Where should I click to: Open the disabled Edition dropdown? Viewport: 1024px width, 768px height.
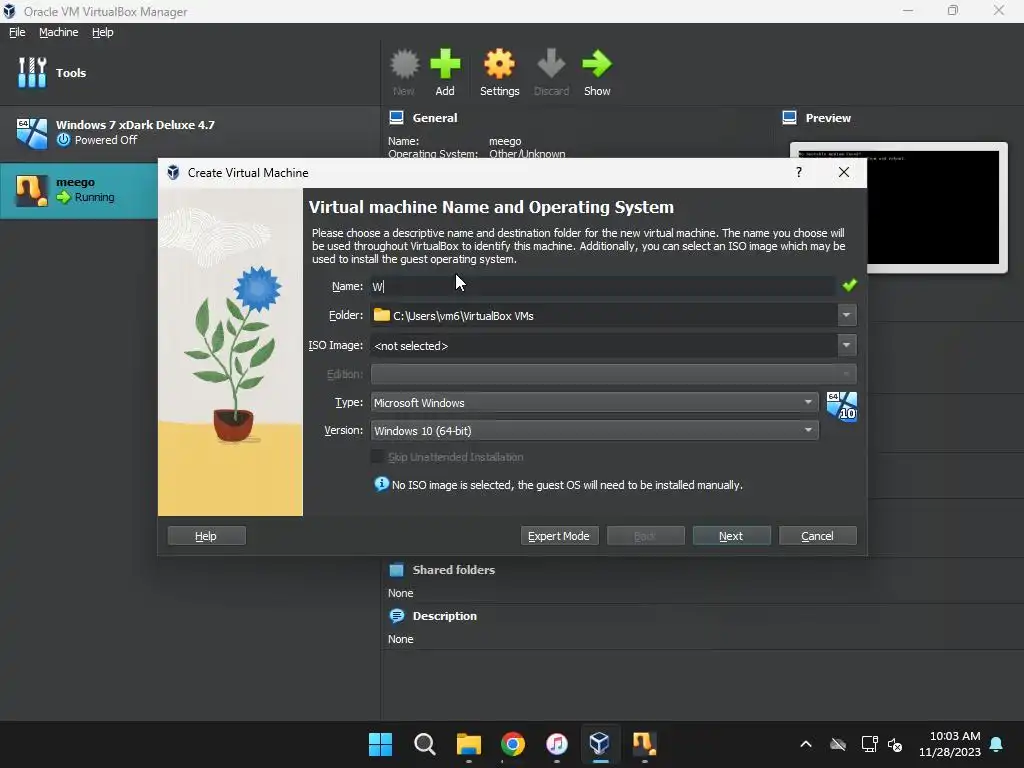click(x=613, y=374)
